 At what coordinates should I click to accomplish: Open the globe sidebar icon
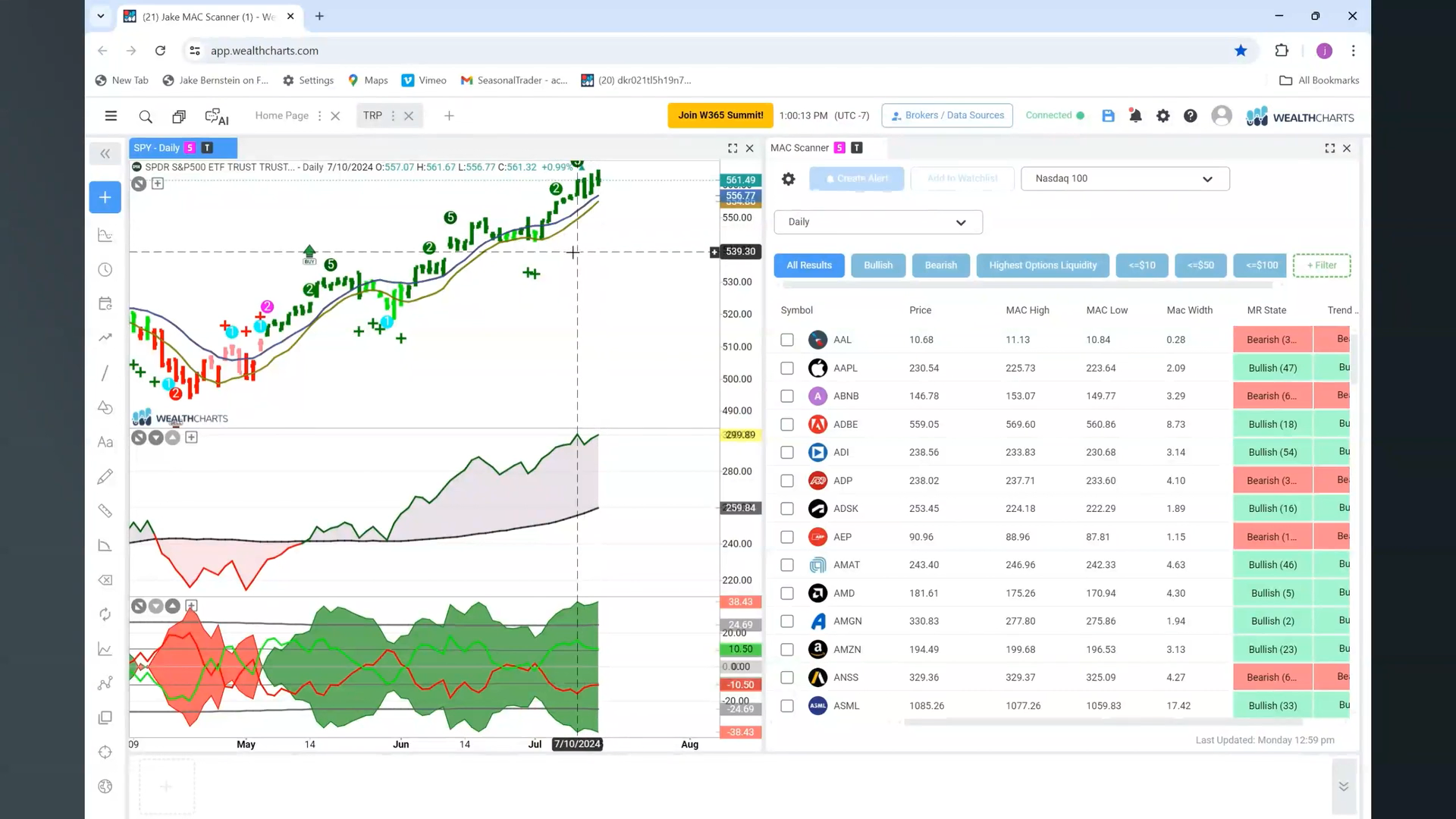pos(105,786)
